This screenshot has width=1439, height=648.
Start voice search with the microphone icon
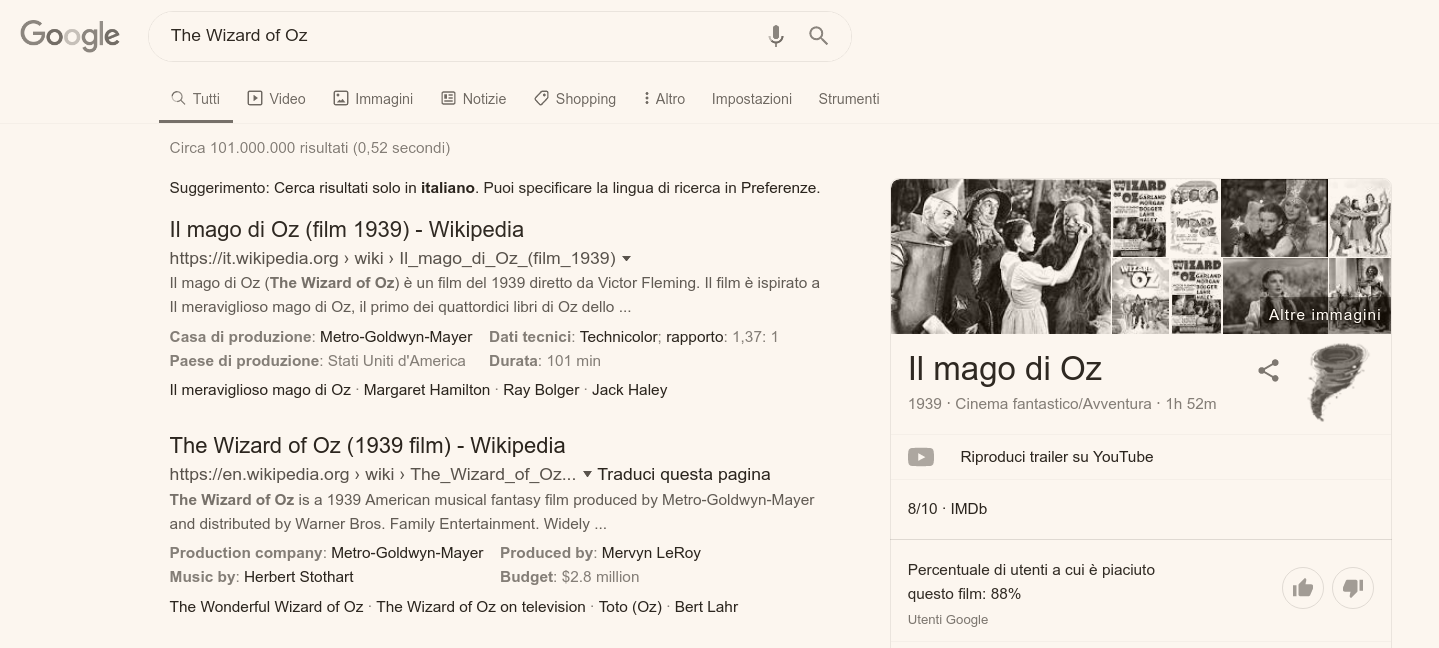pos(776,36)
